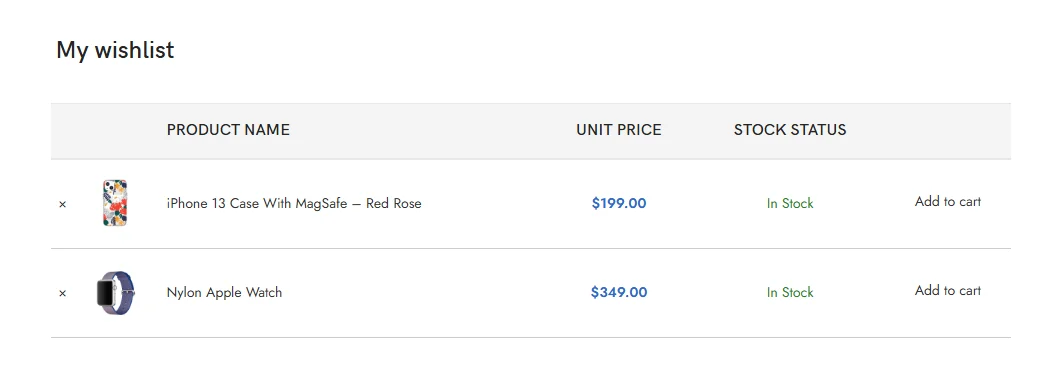
Task: Open the Nylon Apple Watch product link
Action: point(224,292)
